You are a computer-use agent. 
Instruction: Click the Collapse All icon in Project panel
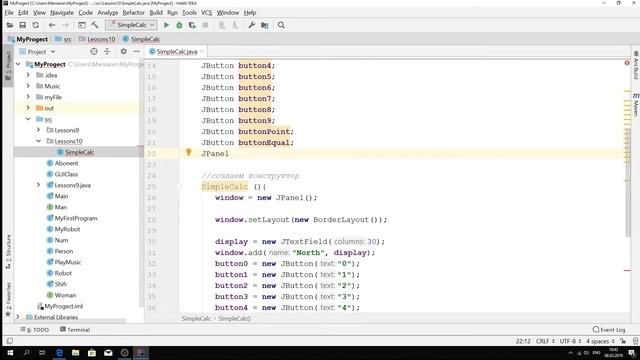107,51
